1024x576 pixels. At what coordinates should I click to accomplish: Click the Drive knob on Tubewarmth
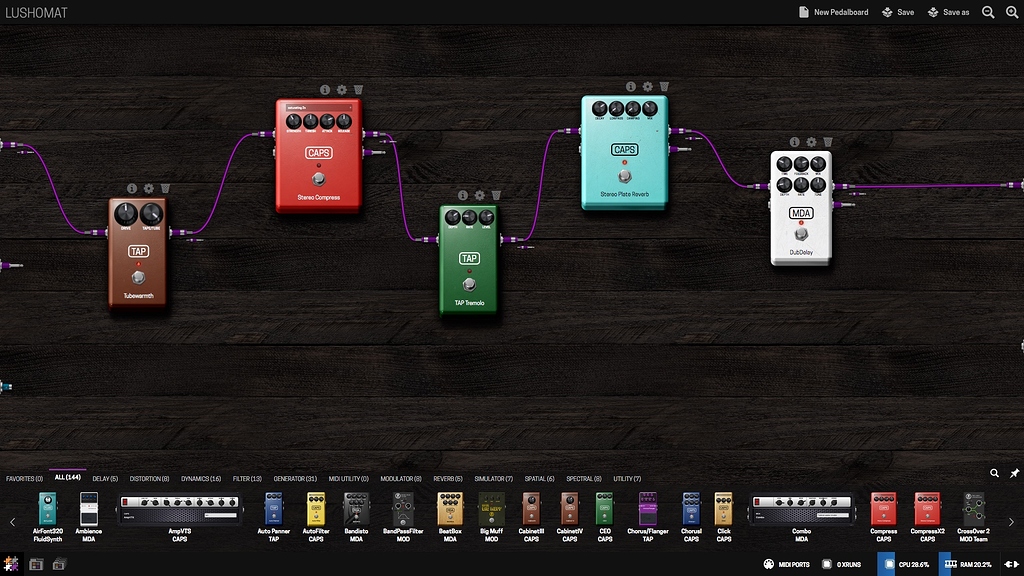[x=126, y=213]
